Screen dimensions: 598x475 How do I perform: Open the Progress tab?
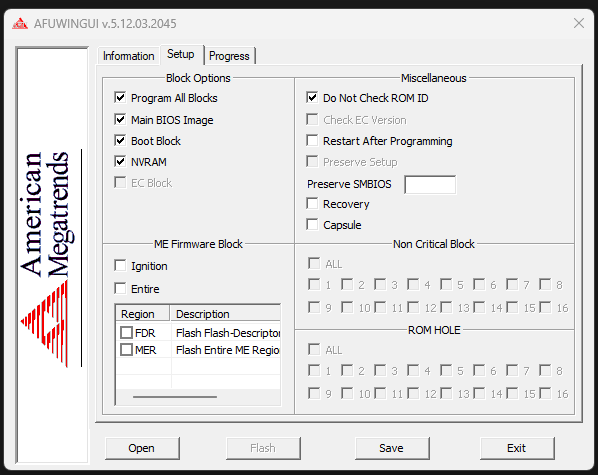tap(229, 56)
